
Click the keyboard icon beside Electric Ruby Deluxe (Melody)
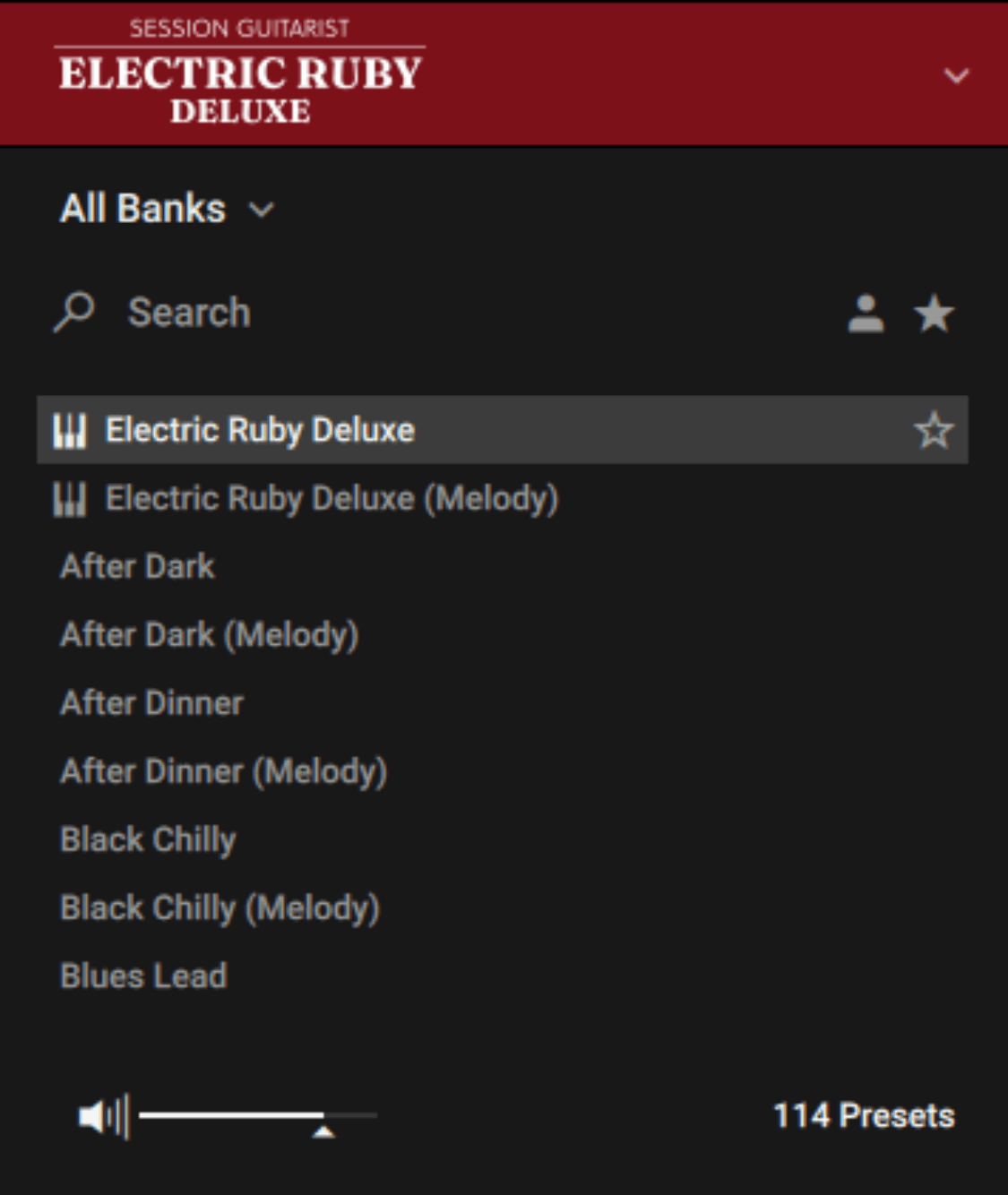click(x=71, y=498)
